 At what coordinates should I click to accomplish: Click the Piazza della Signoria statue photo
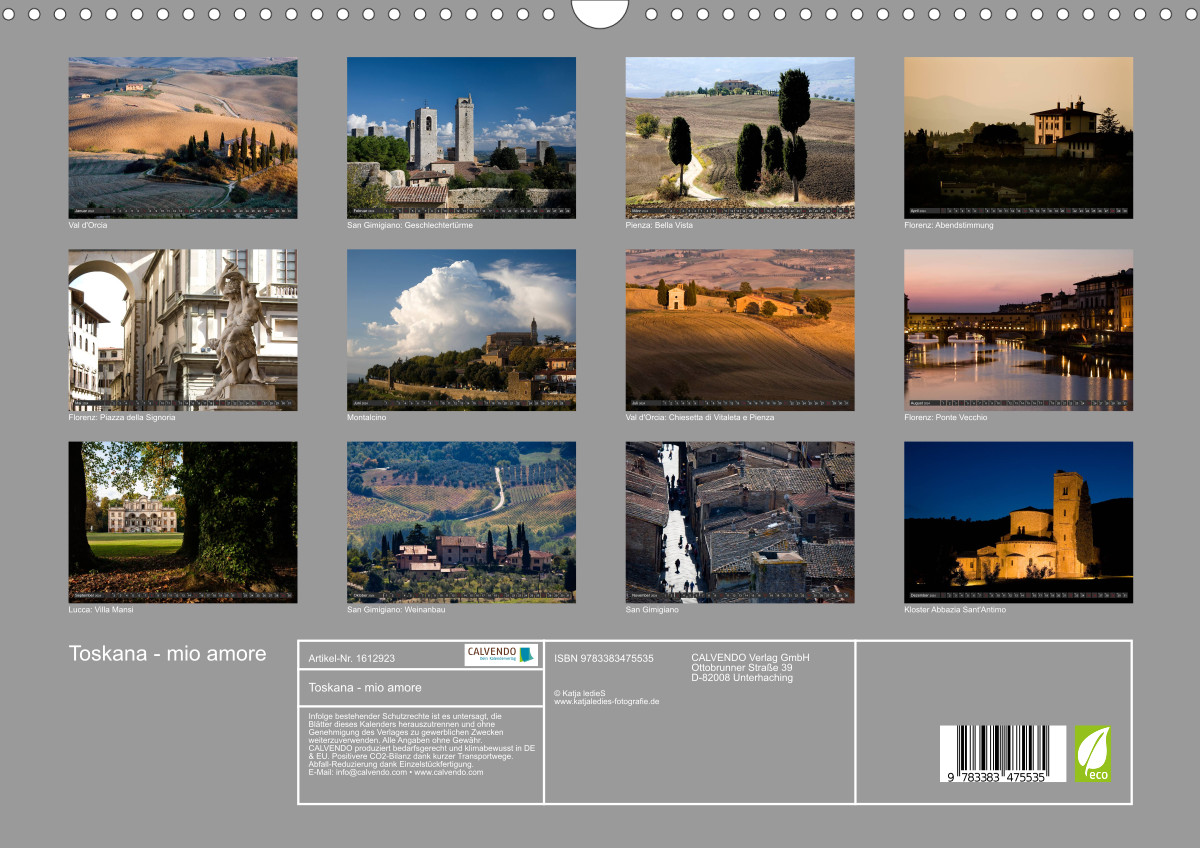(182, 330)
